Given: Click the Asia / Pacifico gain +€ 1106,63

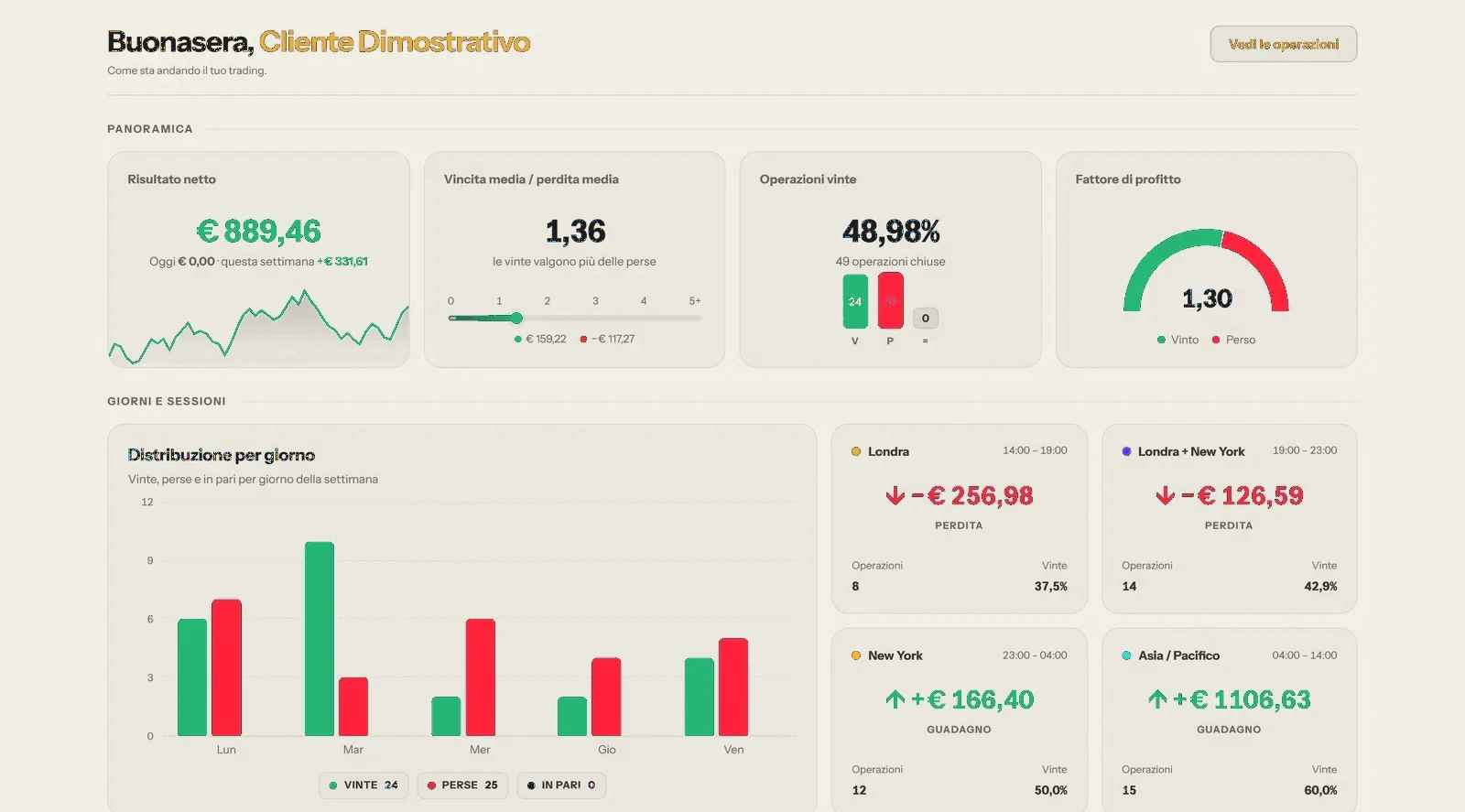Looking at the screenshot, I should click(x=1243, y=700).
